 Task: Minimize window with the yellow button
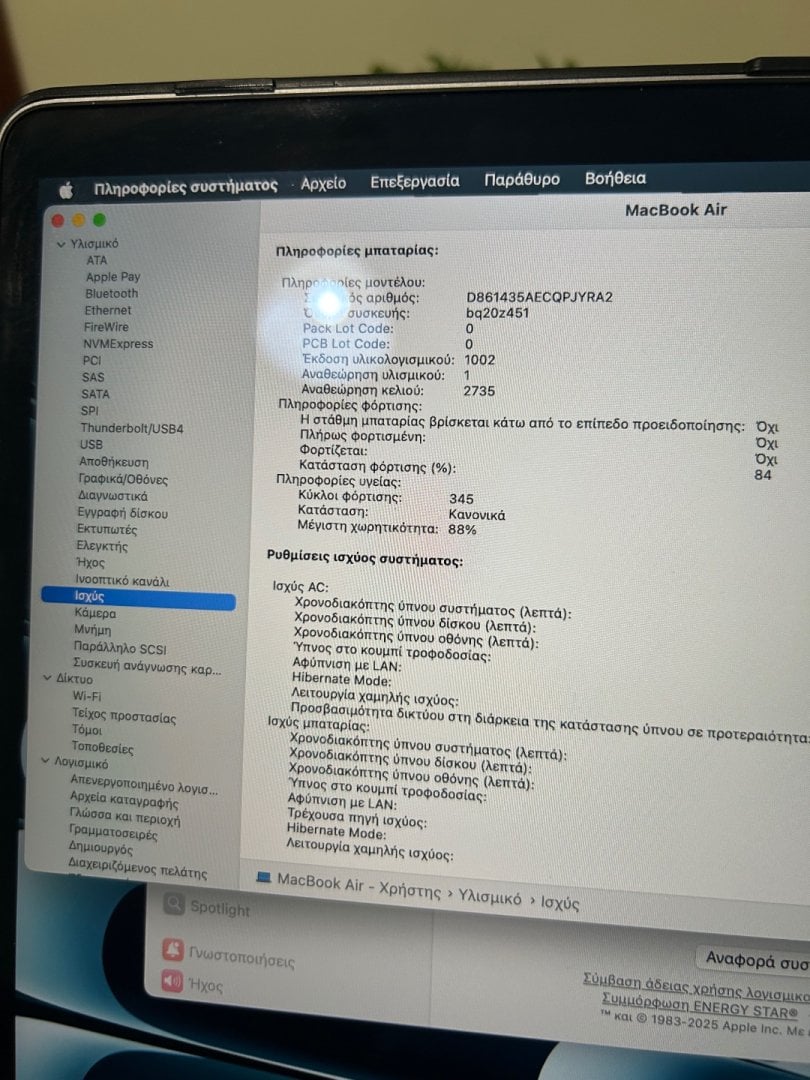[79, 220]
